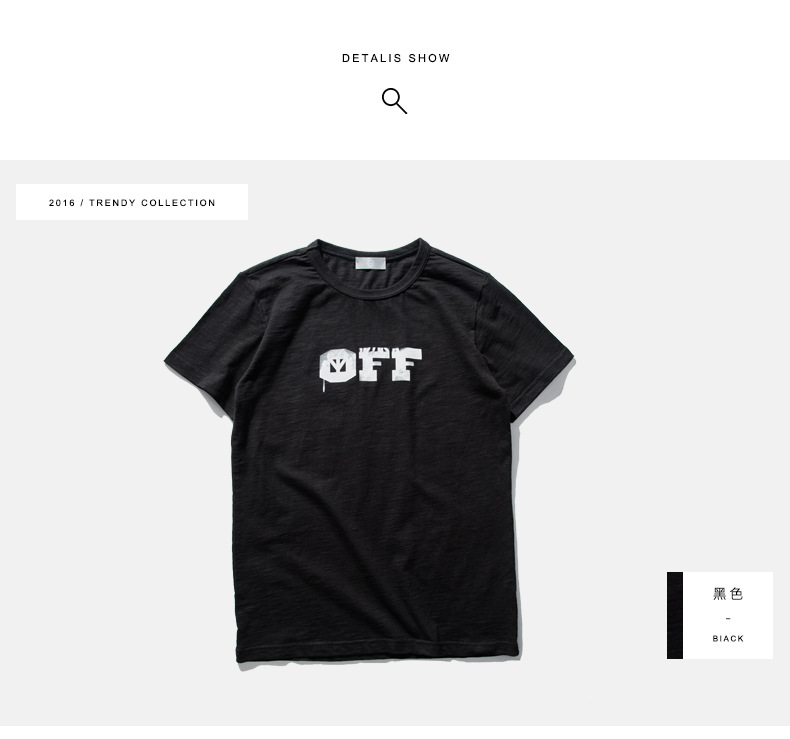Click the word COLLECTION in the banner

[x=178, y=203]
